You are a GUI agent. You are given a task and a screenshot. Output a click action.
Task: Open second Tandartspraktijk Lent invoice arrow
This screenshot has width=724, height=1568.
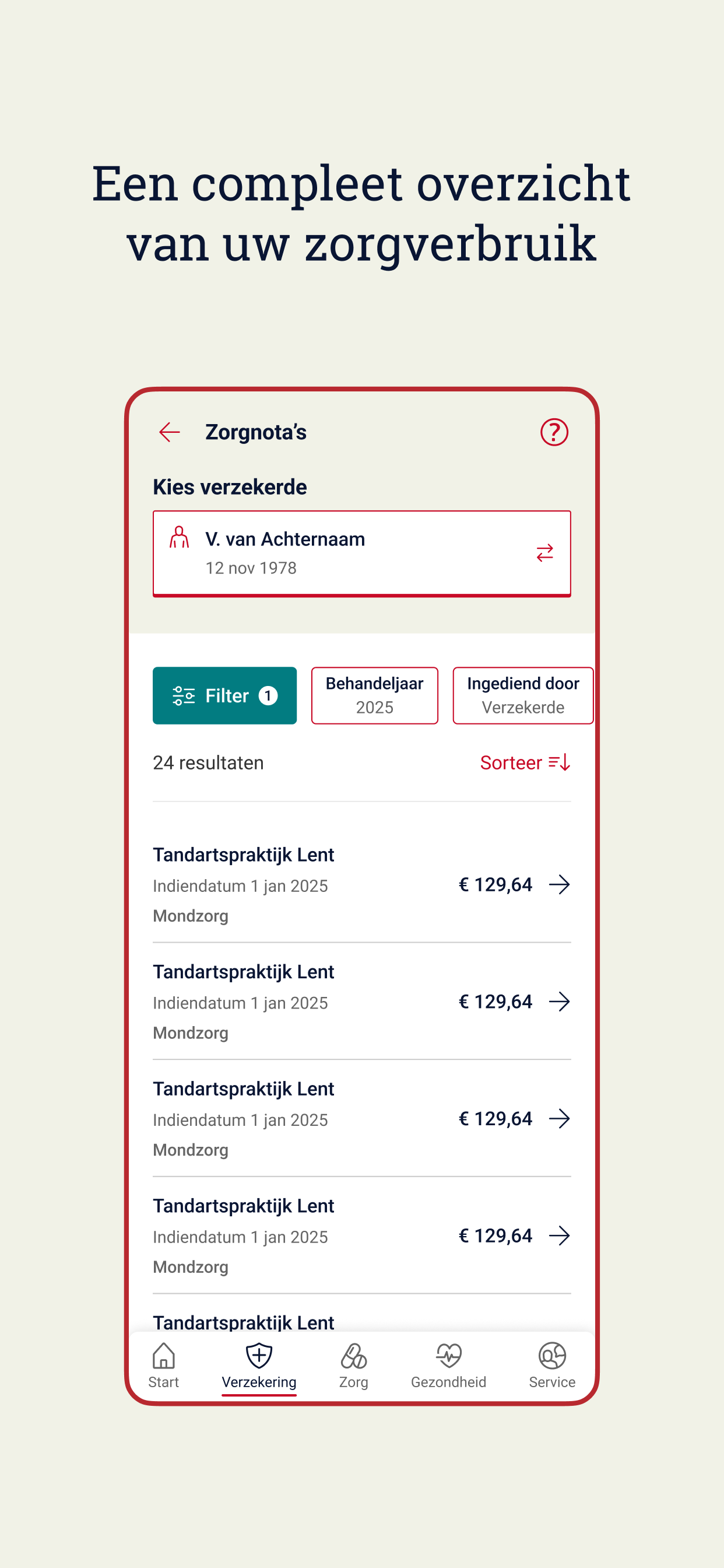coord(559,1002)
